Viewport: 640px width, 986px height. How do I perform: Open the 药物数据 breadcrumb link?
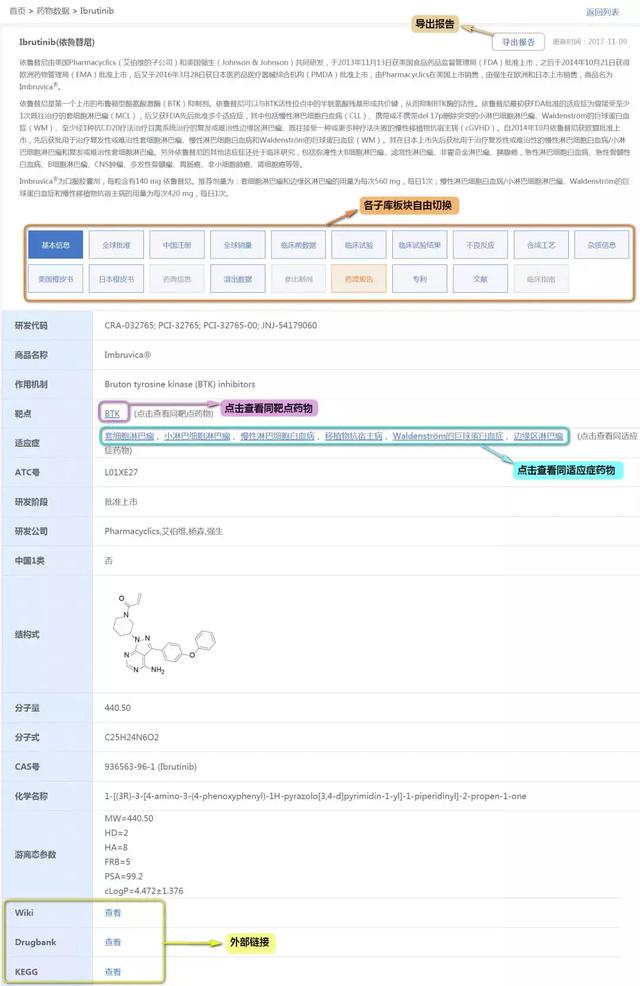[53, 11]
